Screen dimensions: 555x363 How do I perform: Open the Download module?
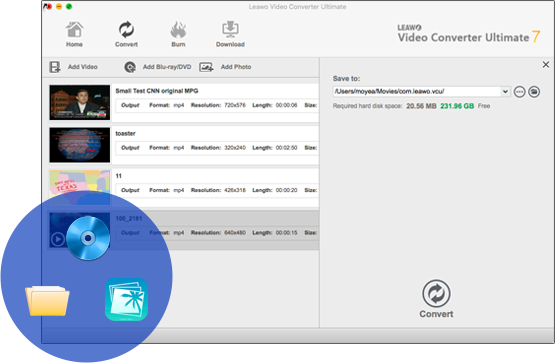[x=230, y=34]
